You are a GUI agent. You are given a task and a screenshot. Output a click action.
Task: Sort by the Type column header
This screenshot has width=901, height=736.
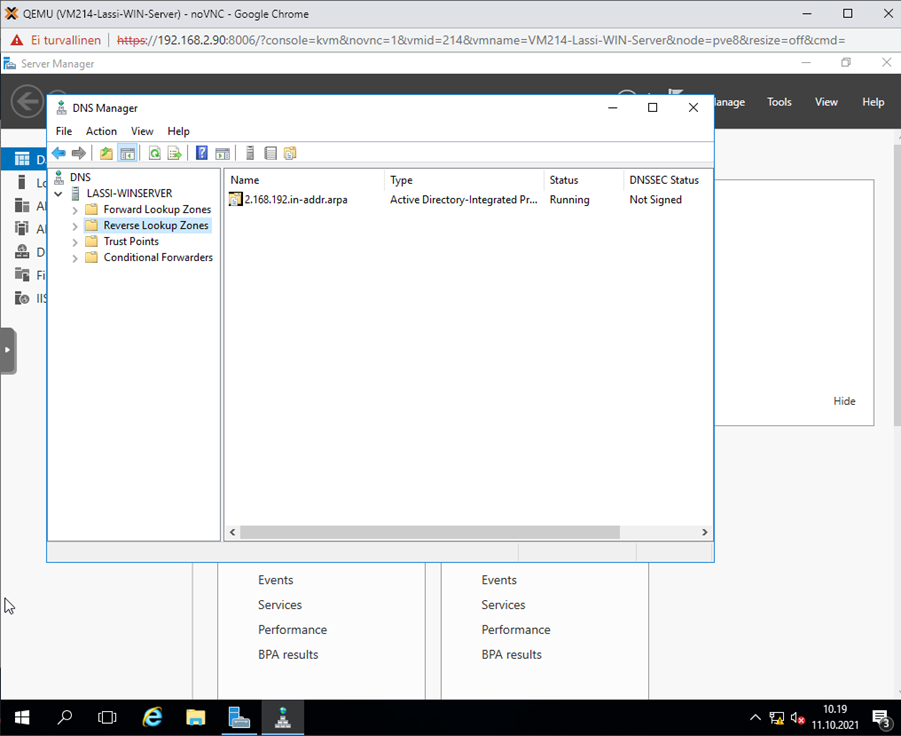464,180
